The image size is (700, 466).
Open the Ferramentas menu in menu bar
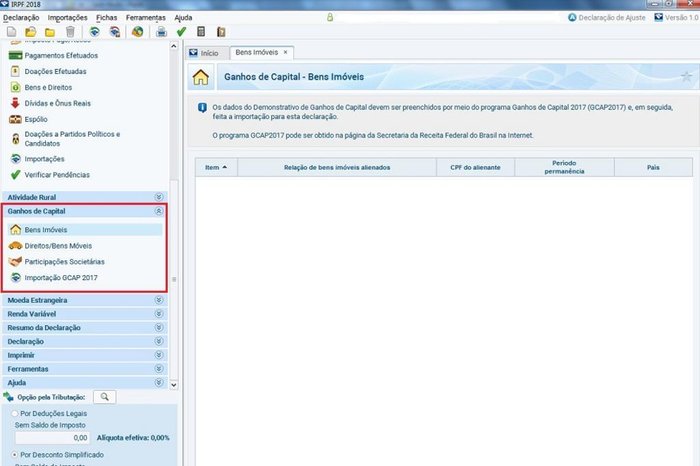146,18
